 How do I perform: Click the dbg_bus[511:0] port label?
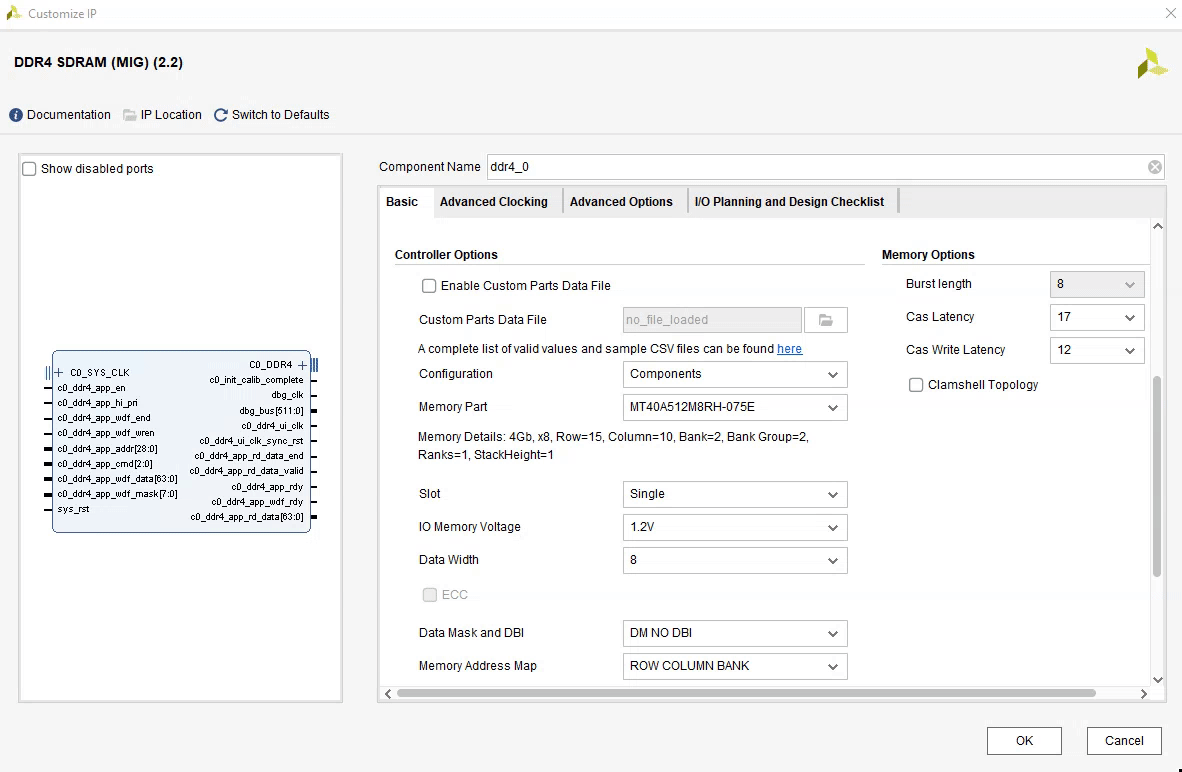point(271,411)
